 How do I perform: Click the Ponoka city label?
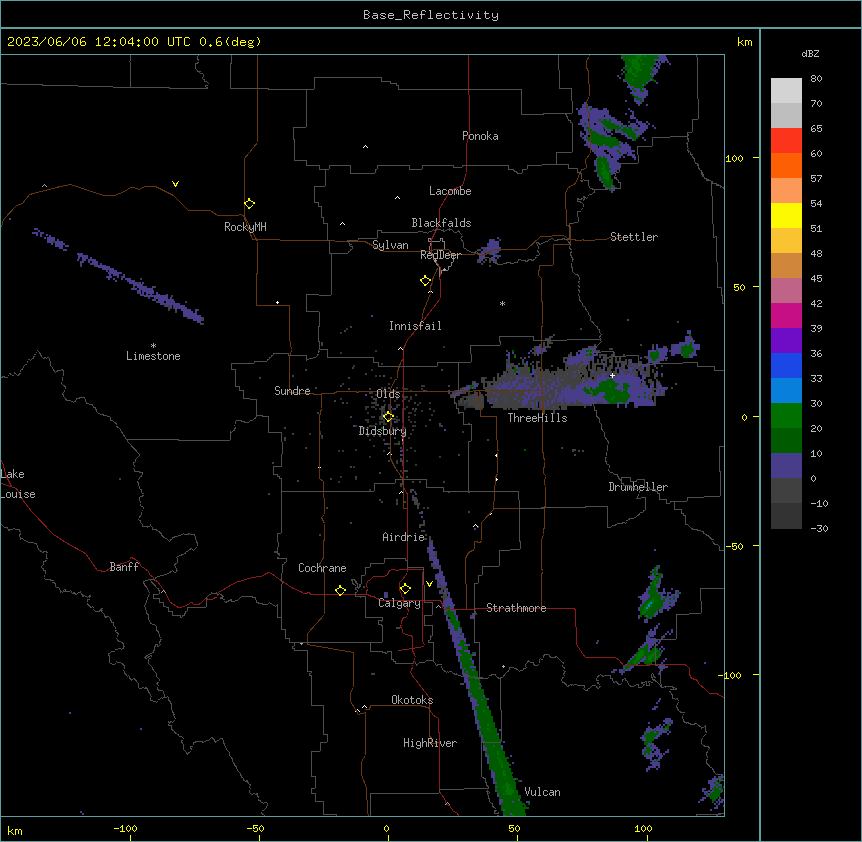(x=480, y=136)
